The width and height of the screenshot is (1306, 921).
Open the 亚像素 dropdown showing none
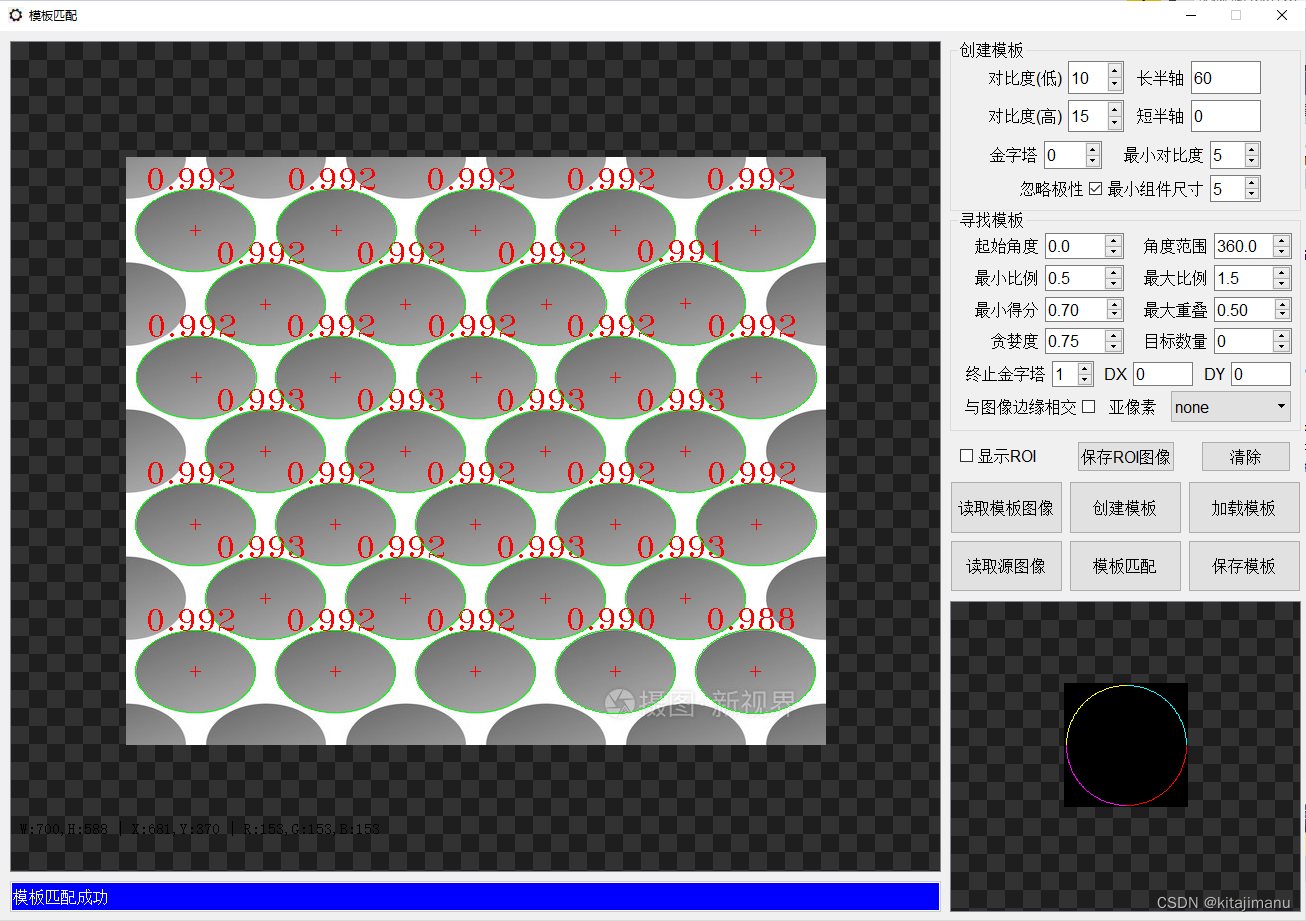[x=1230, y=406]
